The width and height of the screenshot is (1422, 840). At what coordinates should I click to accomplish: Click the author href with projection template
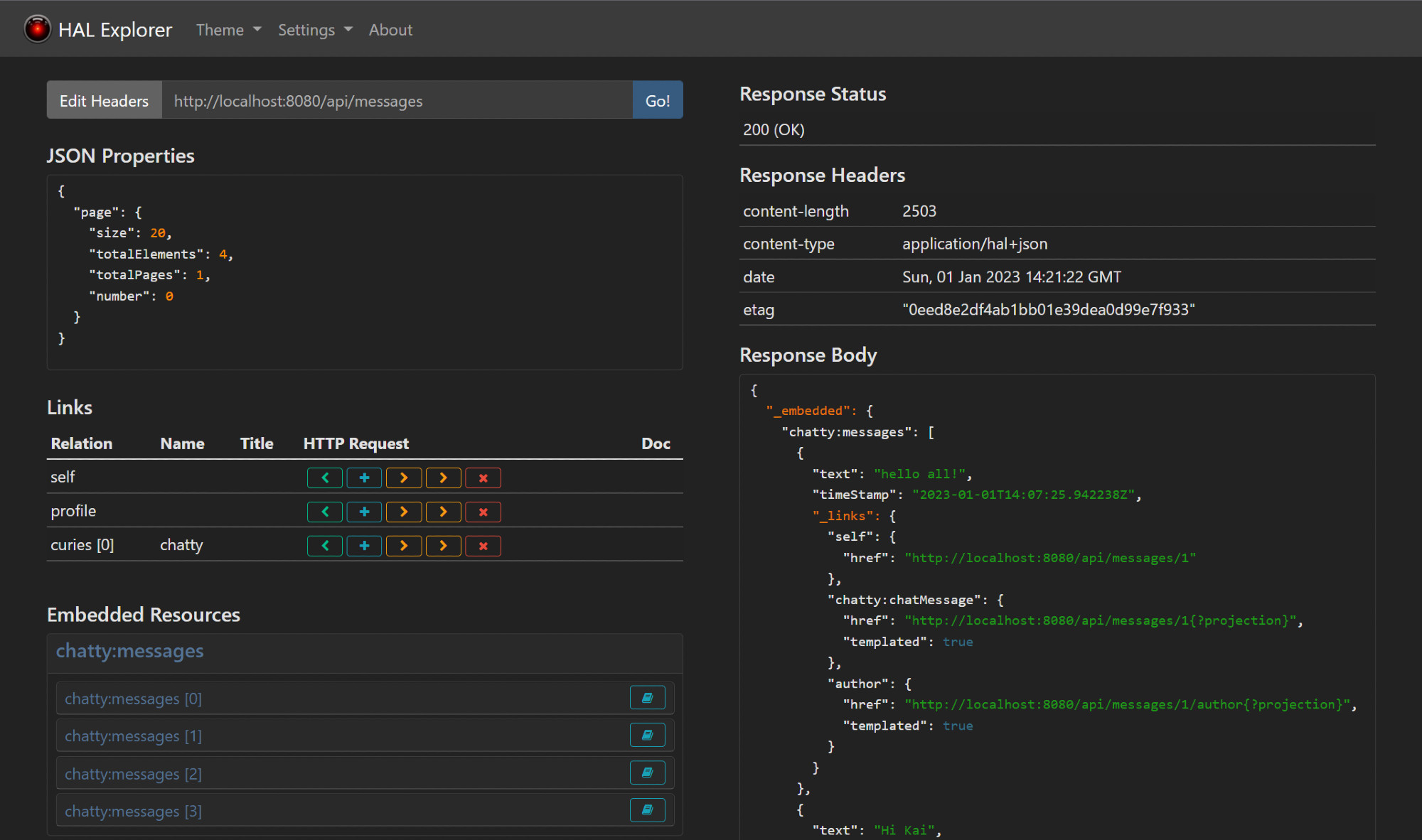[x=1127, y=704]
